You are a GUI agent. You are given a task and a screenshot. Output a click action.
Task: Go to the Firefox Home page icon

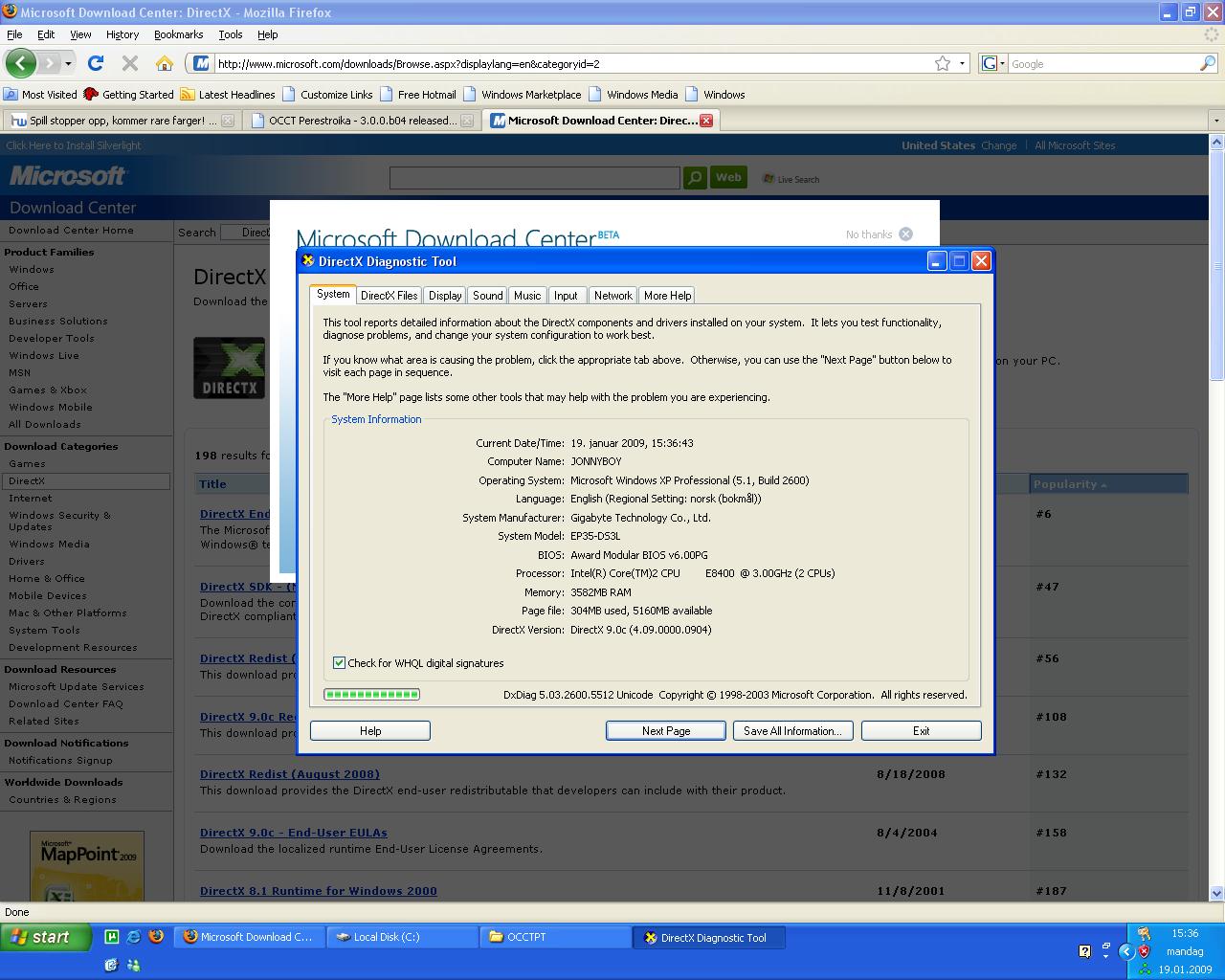pos(165,63)
